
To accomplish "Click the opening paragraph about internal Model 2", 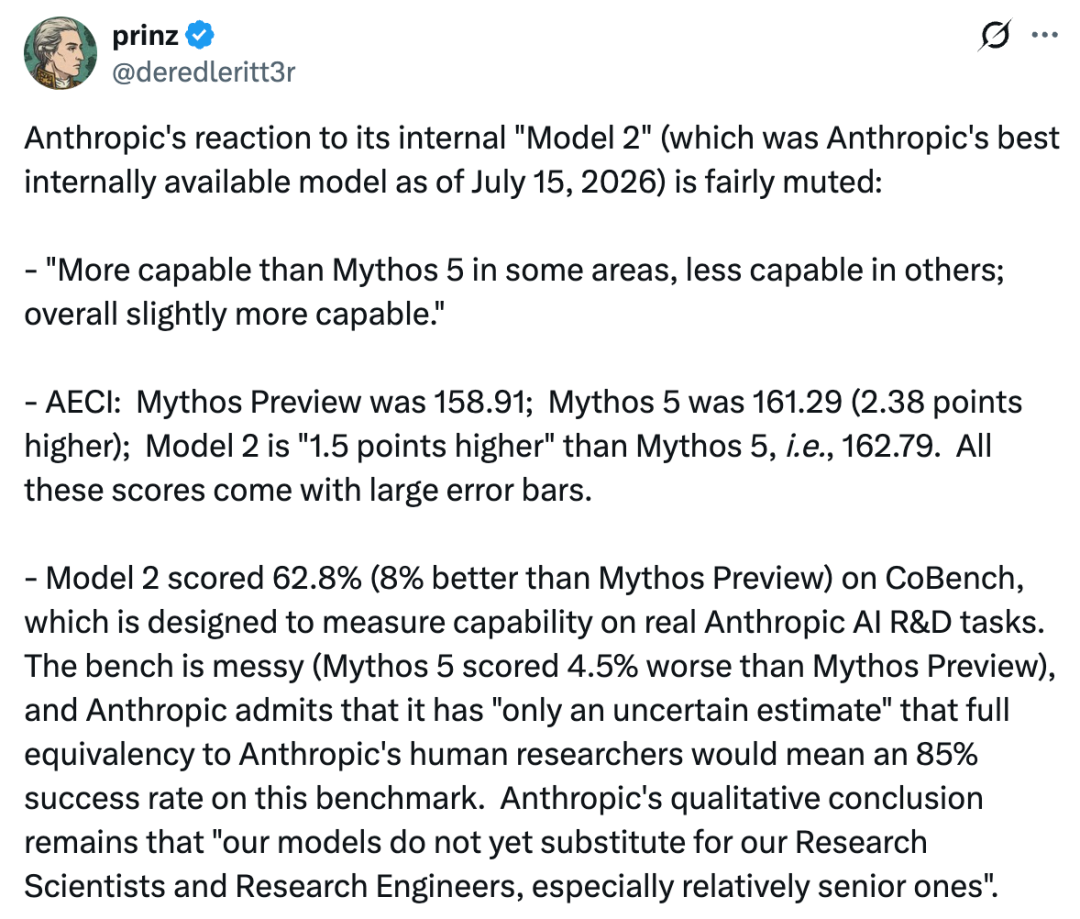I will pos(541,160).
